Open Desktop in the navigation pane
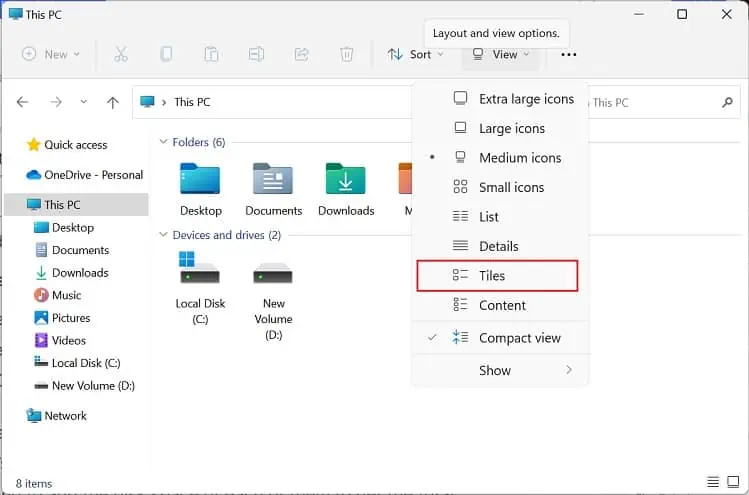The height and width of the screenshot is (495, 749). (x=64, y=227)
